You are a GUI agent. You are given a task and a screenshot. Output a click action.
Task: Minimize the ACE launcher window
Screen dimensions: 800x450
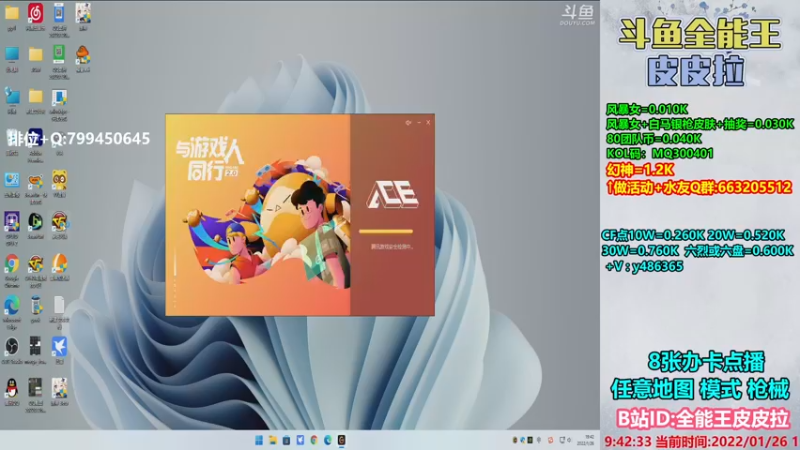(x=419, y=122)
